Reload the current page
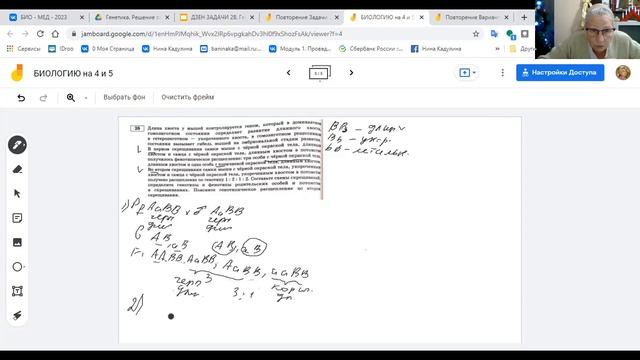The image size is (640, 360). click(40, 34)
